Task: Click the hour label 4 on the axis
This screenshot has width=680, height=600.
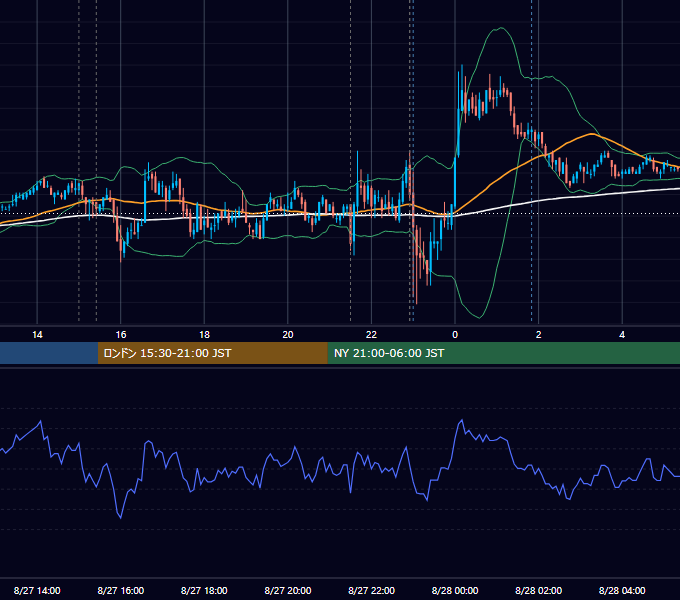Action: [622, 334]
